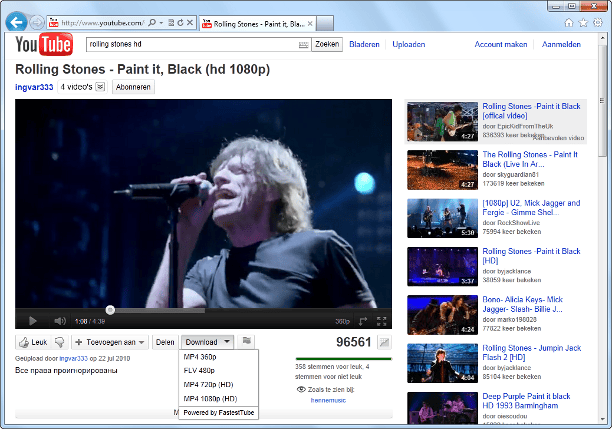The image size is (612, 429).
Task: Refresh the page with reload icon
Action: pos(180,23)
